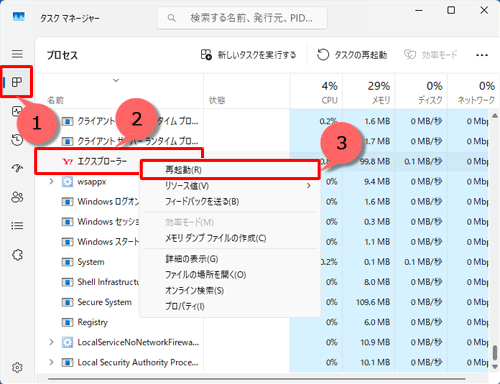Click the horizontal scrollbar at bottom
This screenshot has height=384, width=500.
[257, 379]
